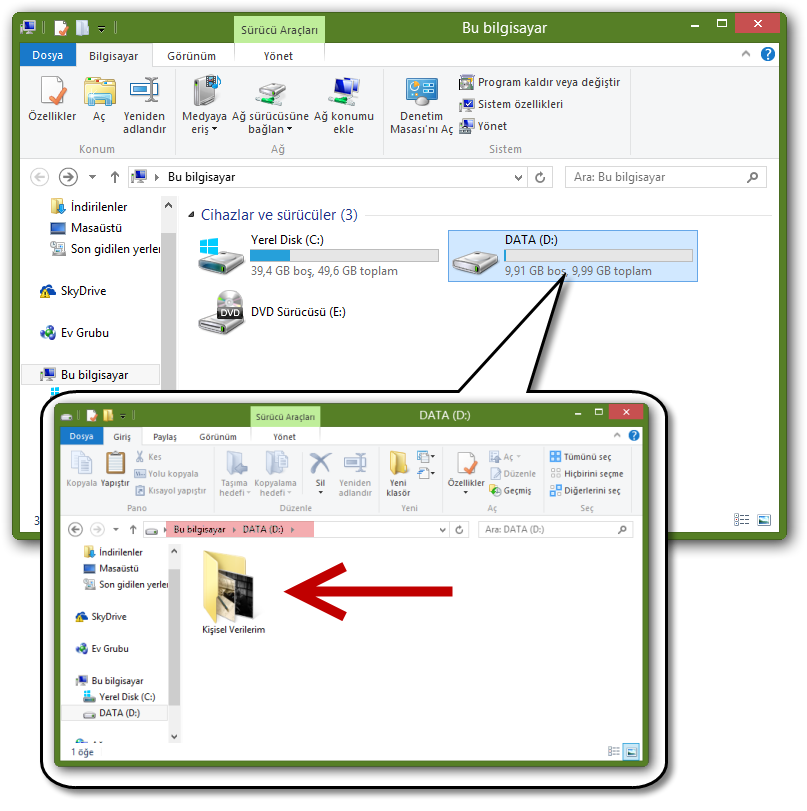Switch to large icons view in Bu bilgisayar
This screenshot has height=811, width=807.
[764, 520]
